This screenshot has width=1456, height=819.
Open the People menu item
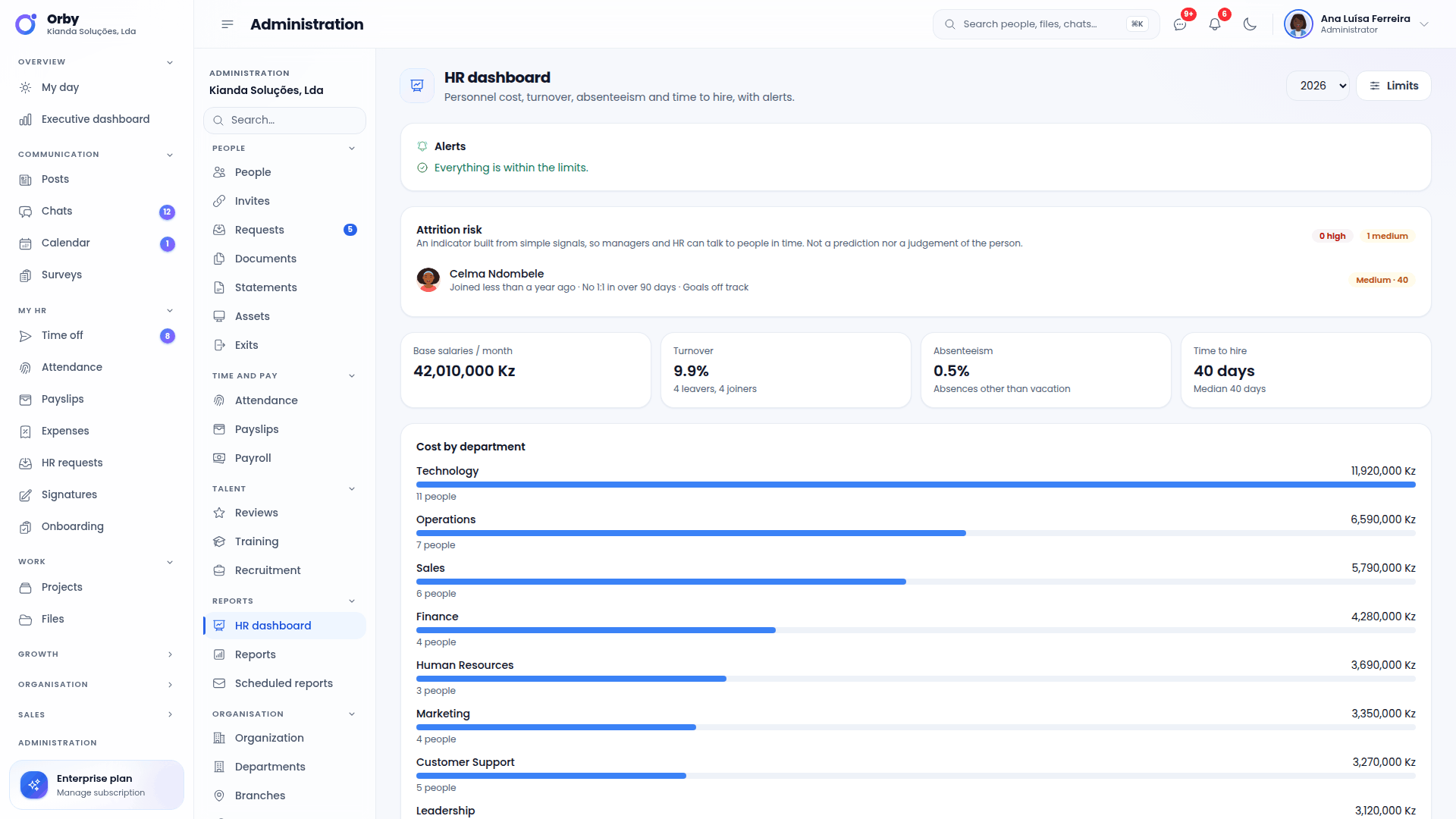pyautogui.click(x=284, y=172)
